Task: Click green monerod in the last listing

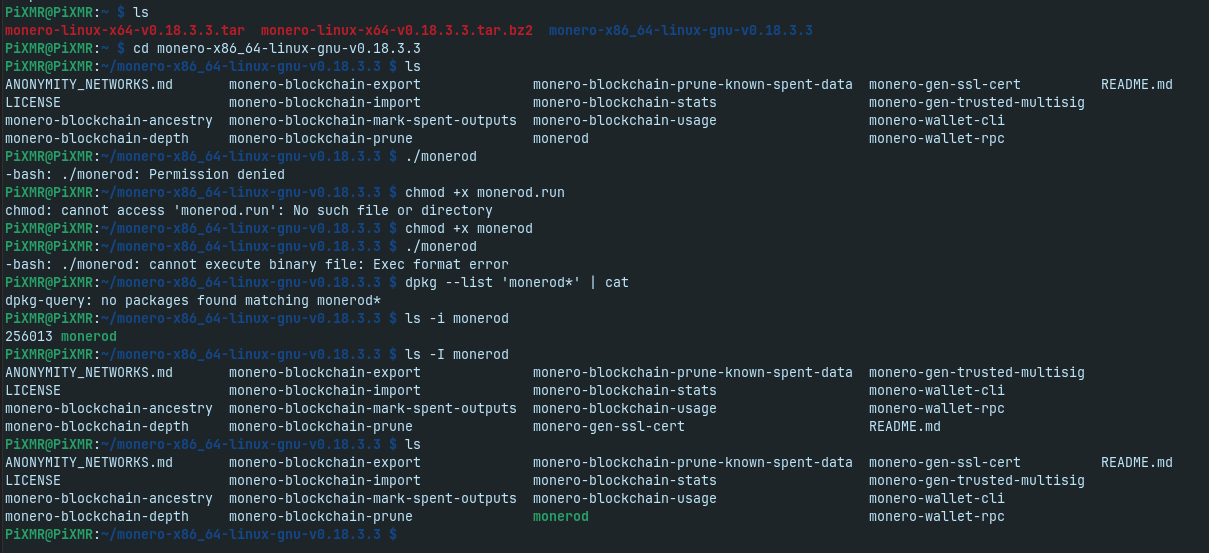Action: [560, 517]
